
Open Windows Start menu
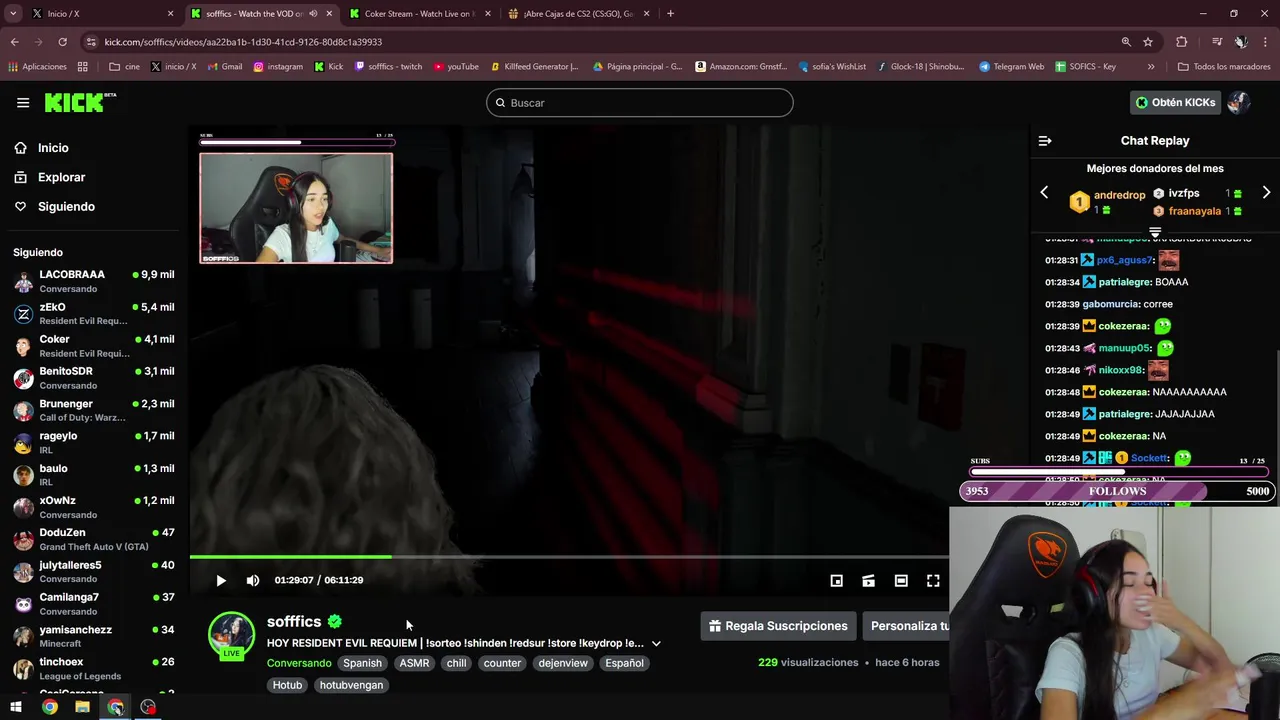tap(16, 707)
